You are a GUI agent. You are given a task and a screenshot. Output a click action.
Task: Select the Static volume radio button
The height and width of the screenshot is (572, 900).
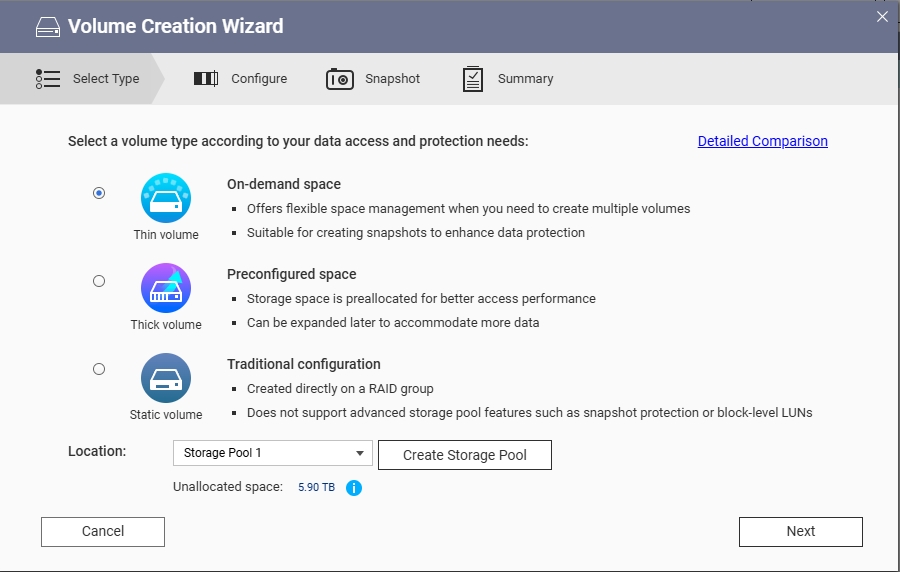[x=99, y=369]
